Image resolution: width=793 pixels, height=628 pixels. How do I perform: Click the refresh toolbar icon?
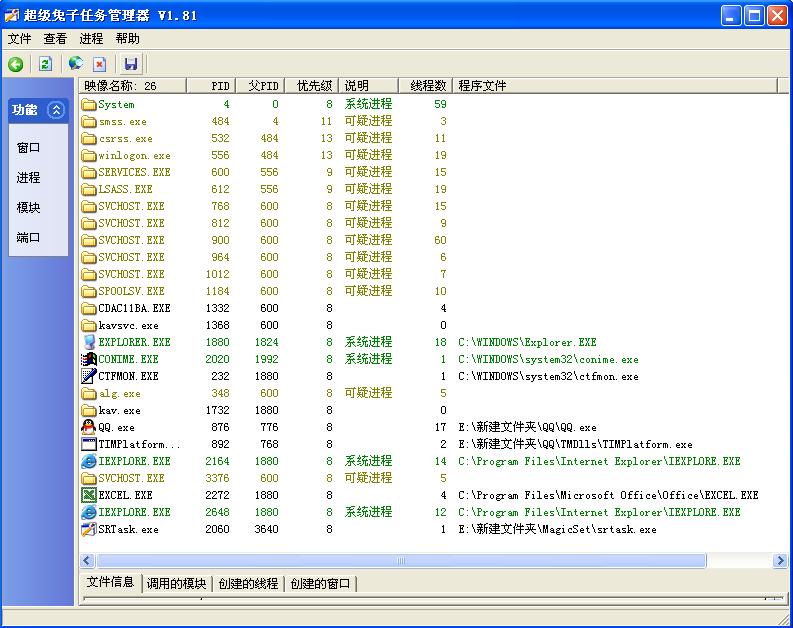click(46, 64)
